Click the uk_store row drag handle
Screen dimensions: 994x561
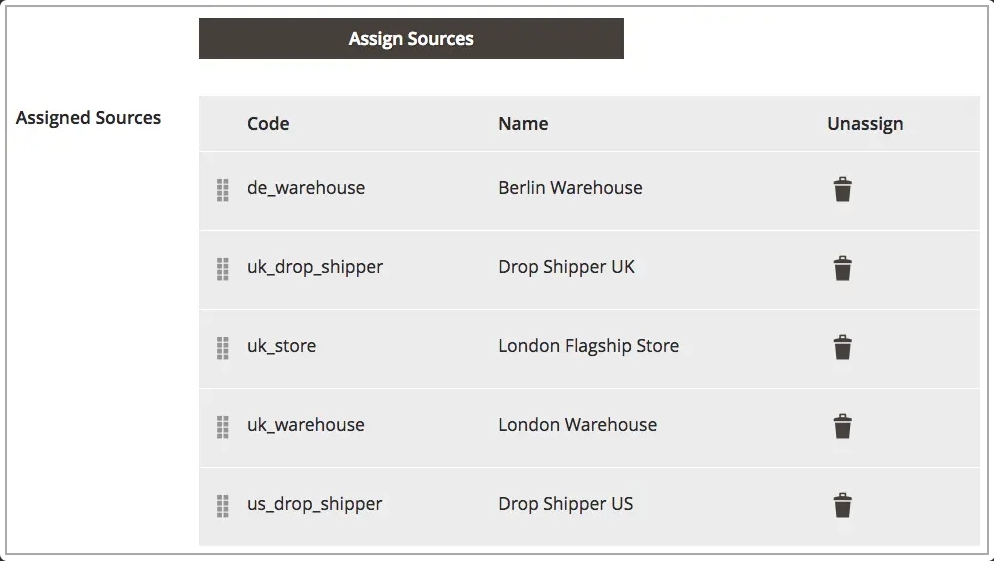click(x=223, y=348)
